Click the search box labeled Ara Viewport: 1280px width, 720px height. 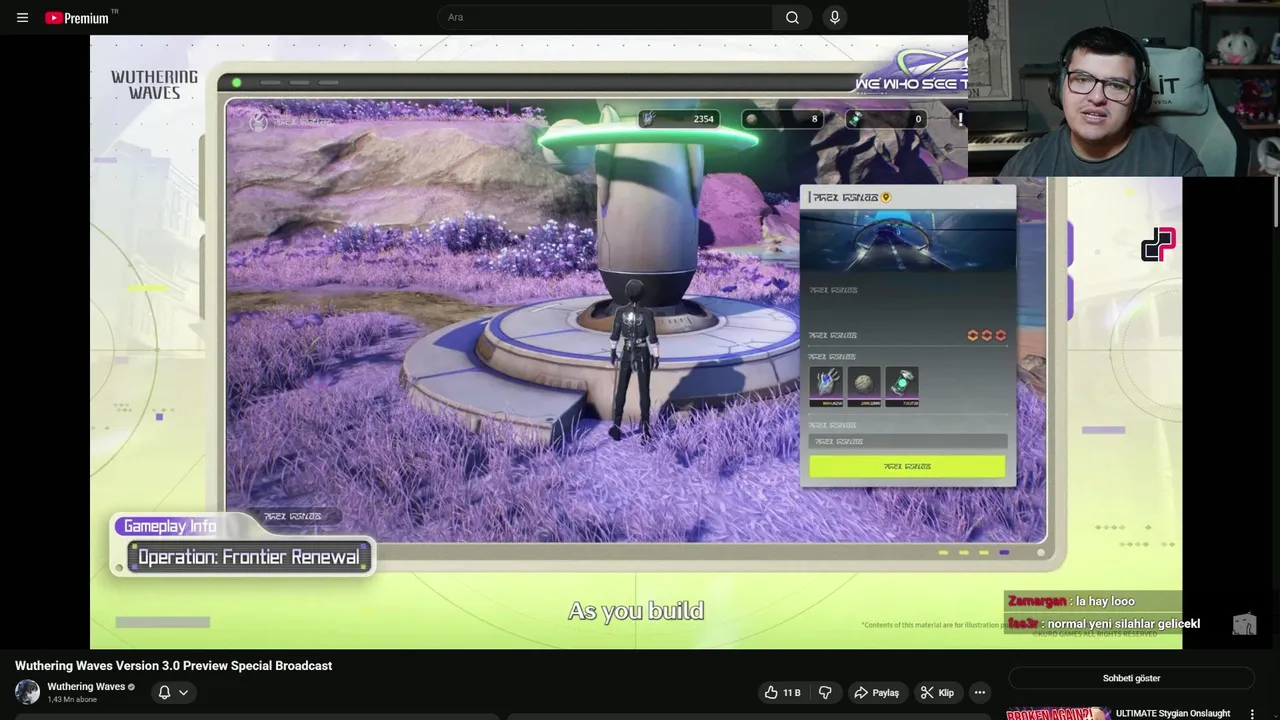coord(605,17)
